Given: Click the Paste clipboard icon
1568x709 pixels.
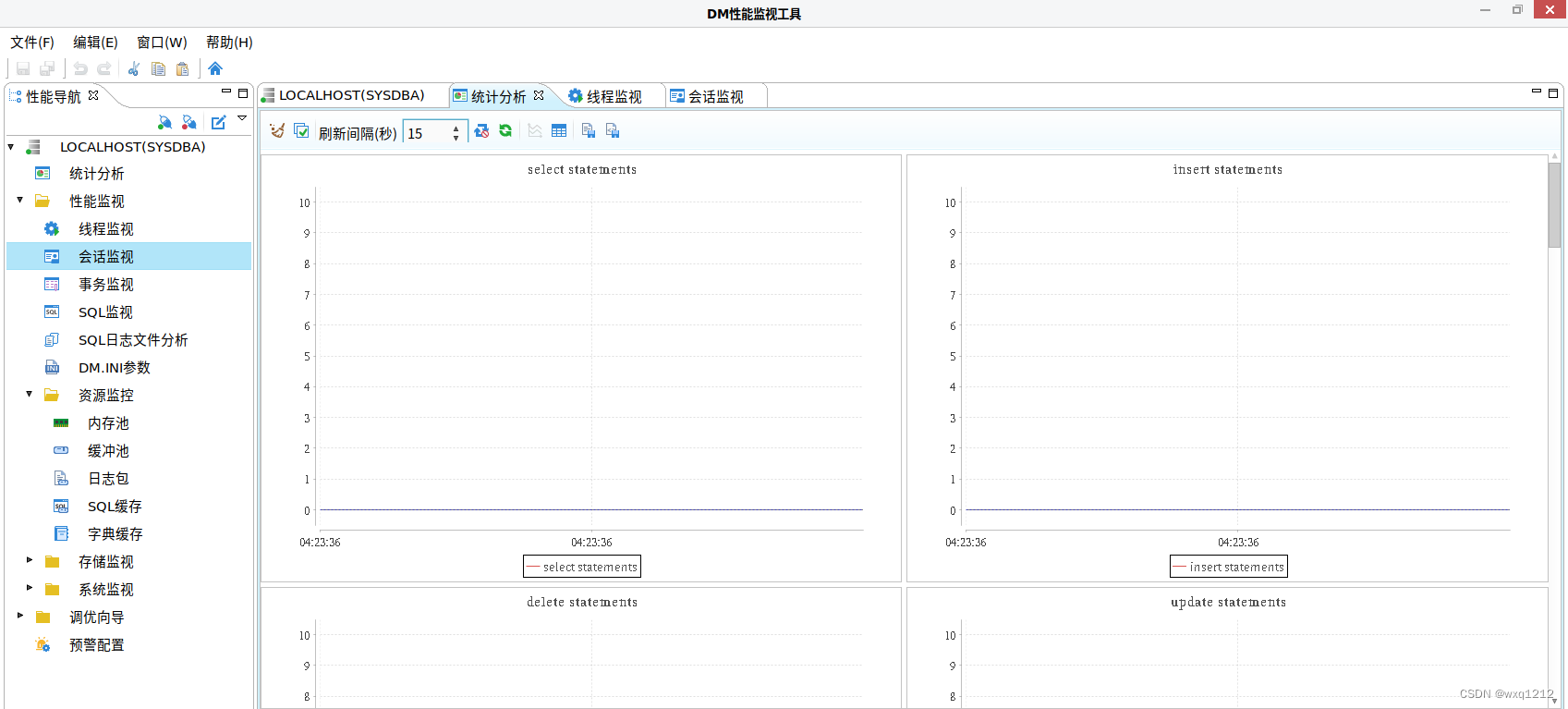Looking at the screenshot, I should tap(183, 68).
